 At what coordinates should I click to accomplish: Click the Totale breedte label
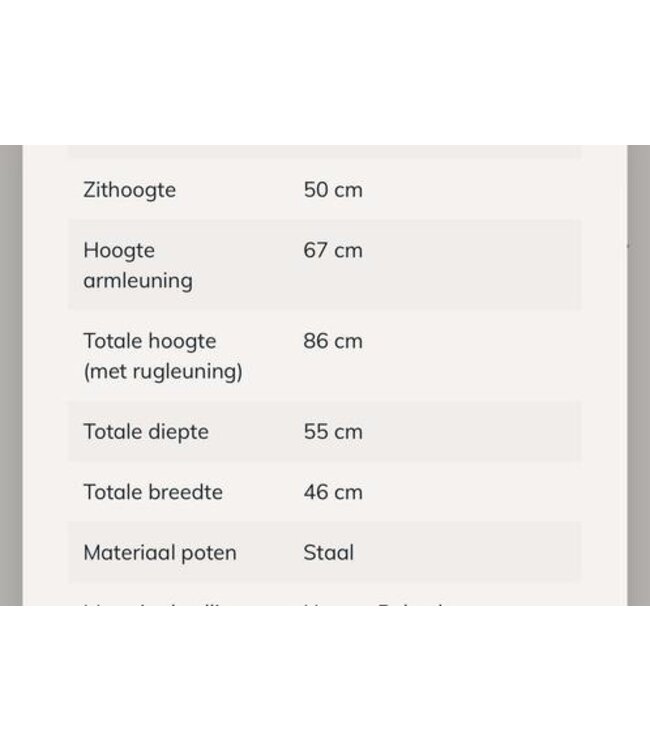point(152,492)
